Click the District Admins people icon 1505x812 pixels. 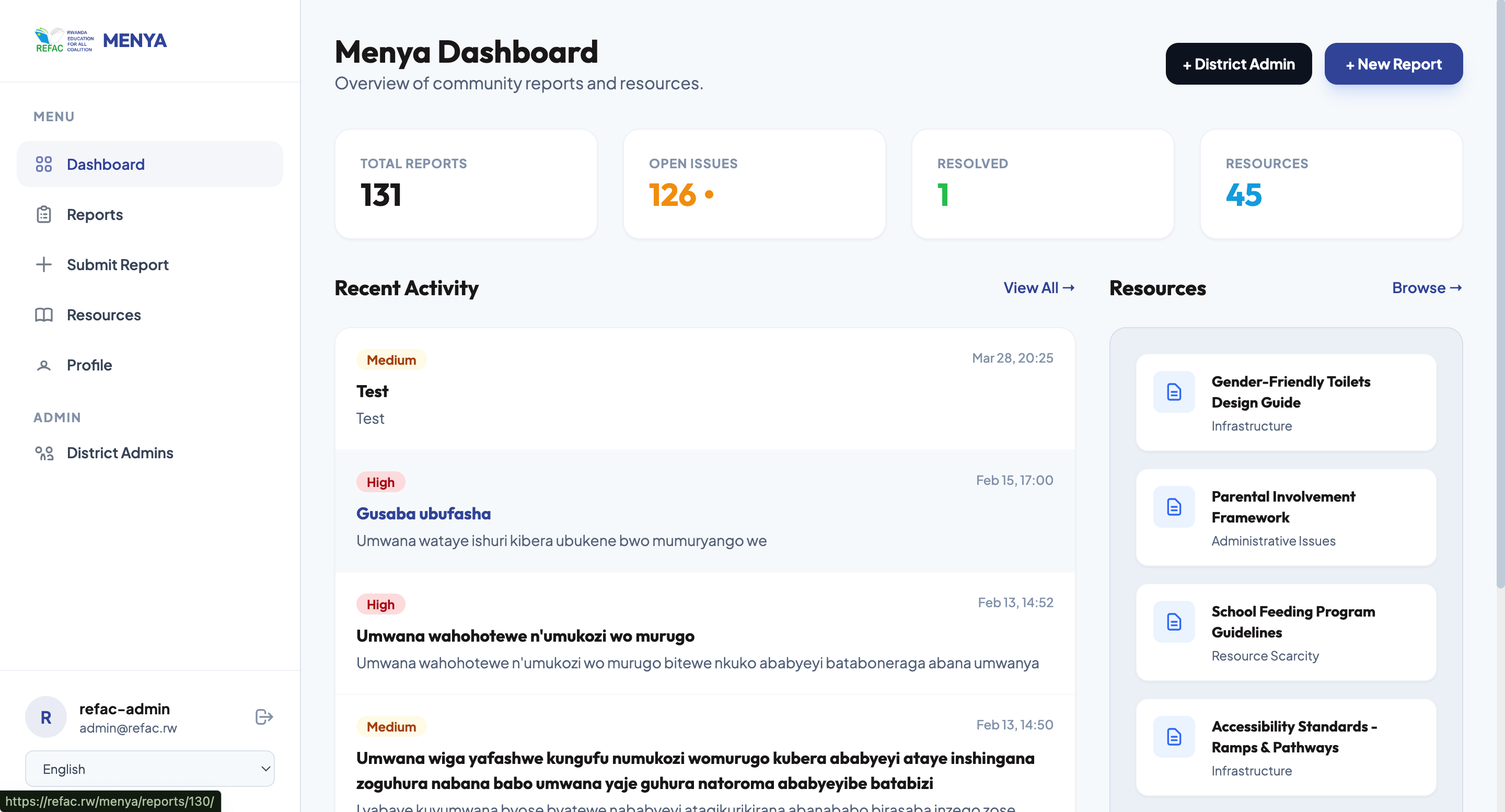coord(44,453)
